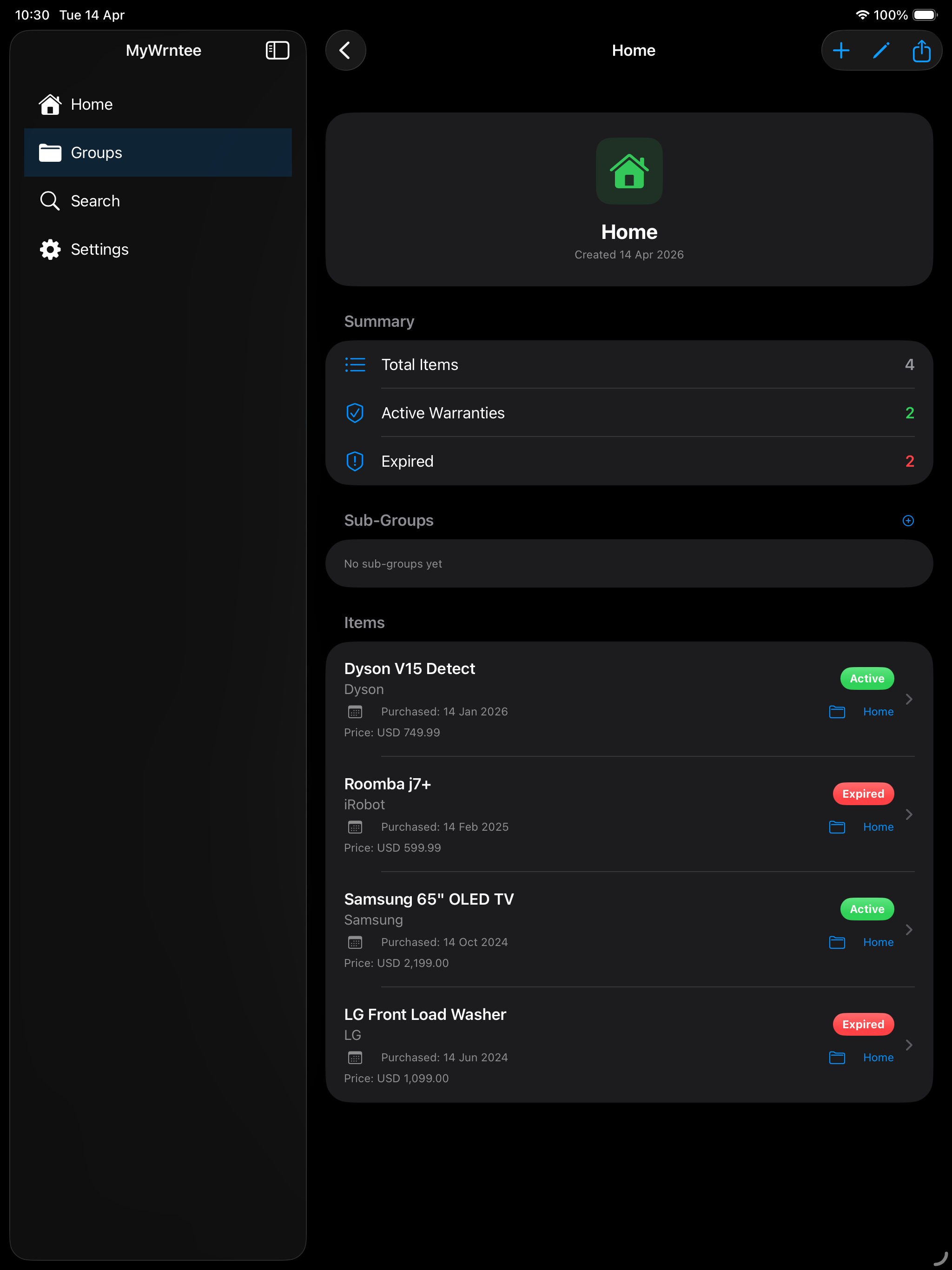Screen dimensions: 952x1270
Task: Open Search from the sidebar
Action: click(158, 201)
